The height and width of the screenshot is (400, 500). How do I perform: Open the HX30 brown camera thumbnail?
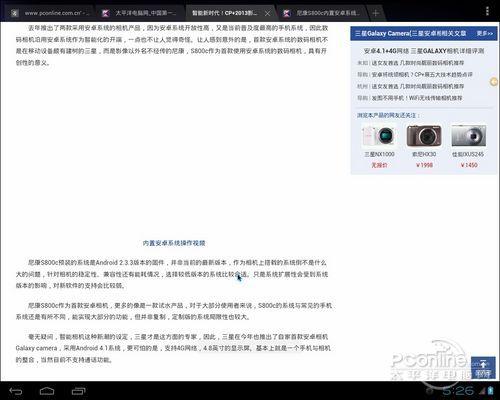click(x=424, y=136)
